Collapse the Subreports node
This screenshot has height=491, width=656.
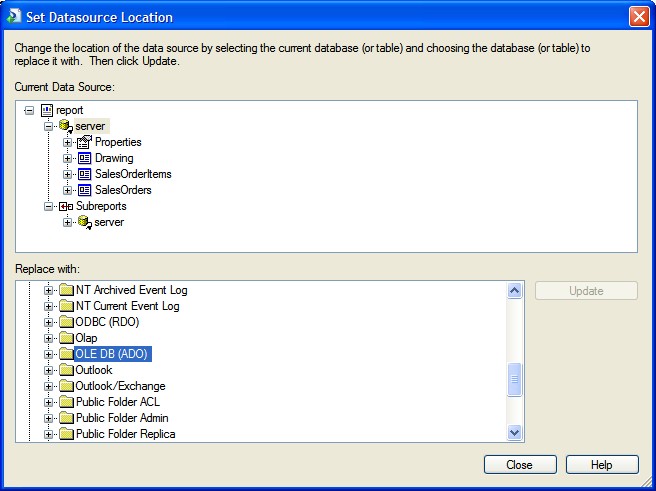point(49,206)
